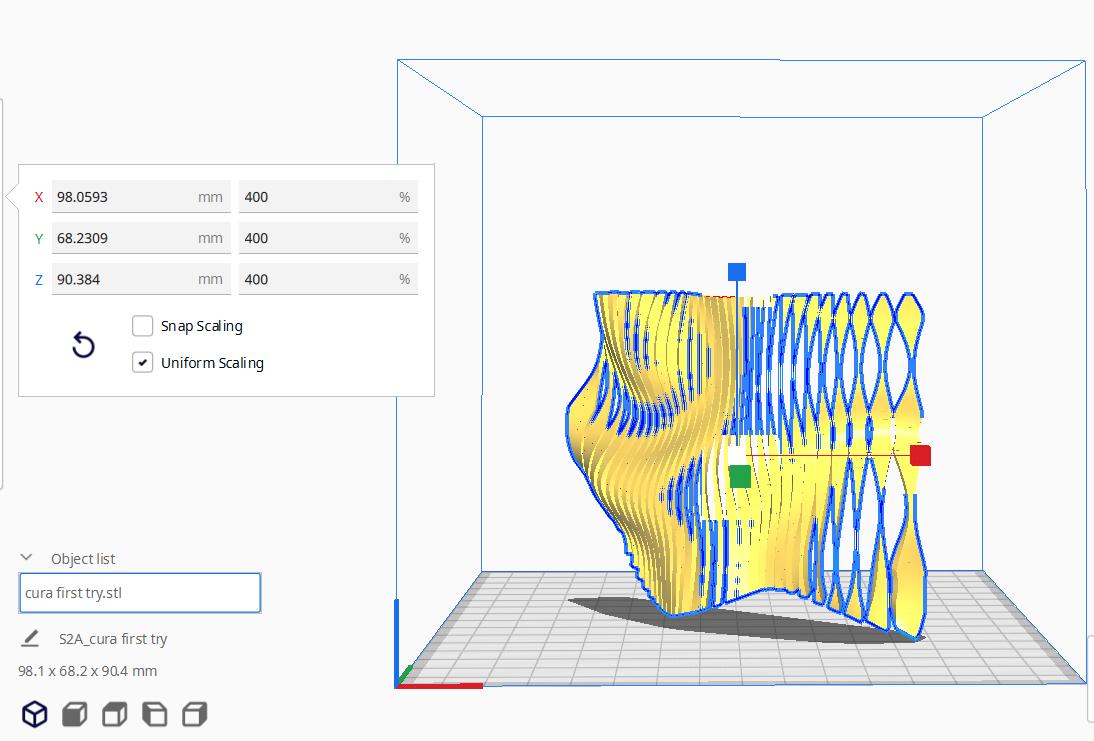
Task: Edit the X scale percentage field
Action: (x=329, y=197)
